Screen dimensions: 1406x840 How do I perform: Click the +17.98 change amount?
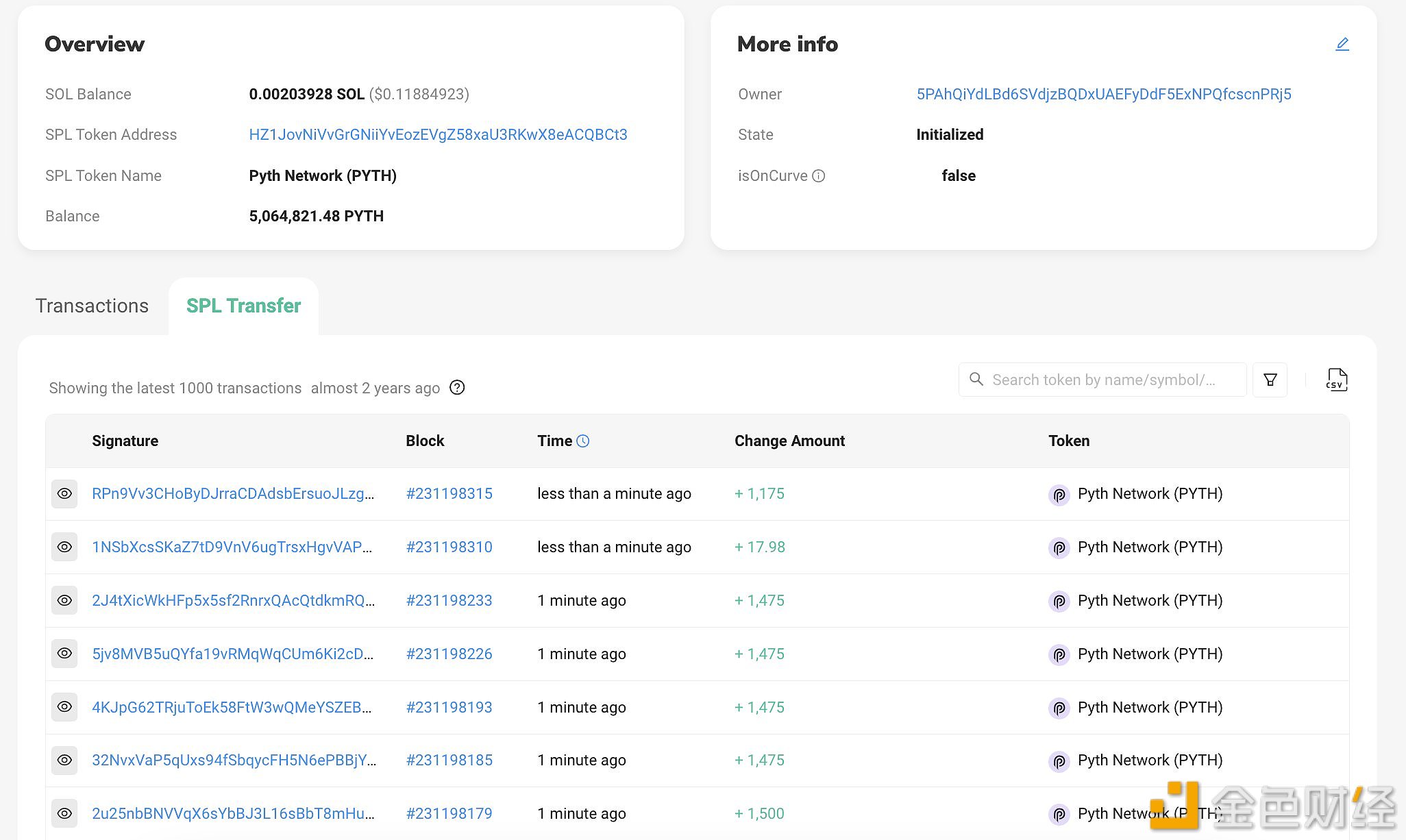click(x=760, y=547)
